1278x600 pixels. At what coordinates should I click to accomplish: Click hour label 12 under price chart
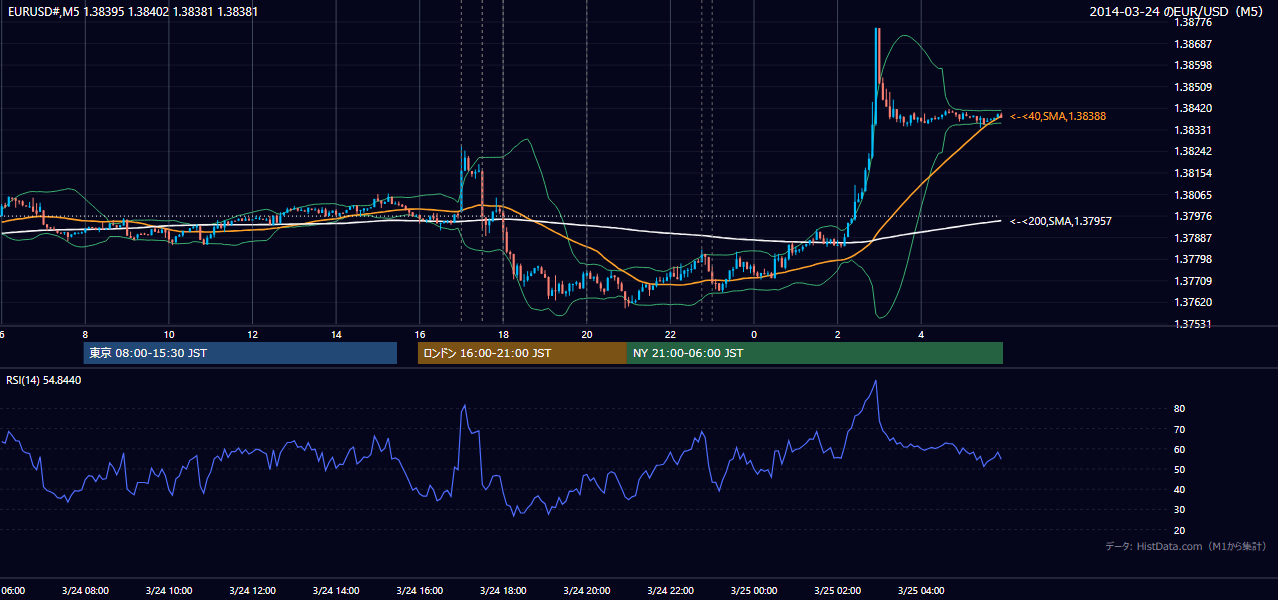click(x=252, y=334)
